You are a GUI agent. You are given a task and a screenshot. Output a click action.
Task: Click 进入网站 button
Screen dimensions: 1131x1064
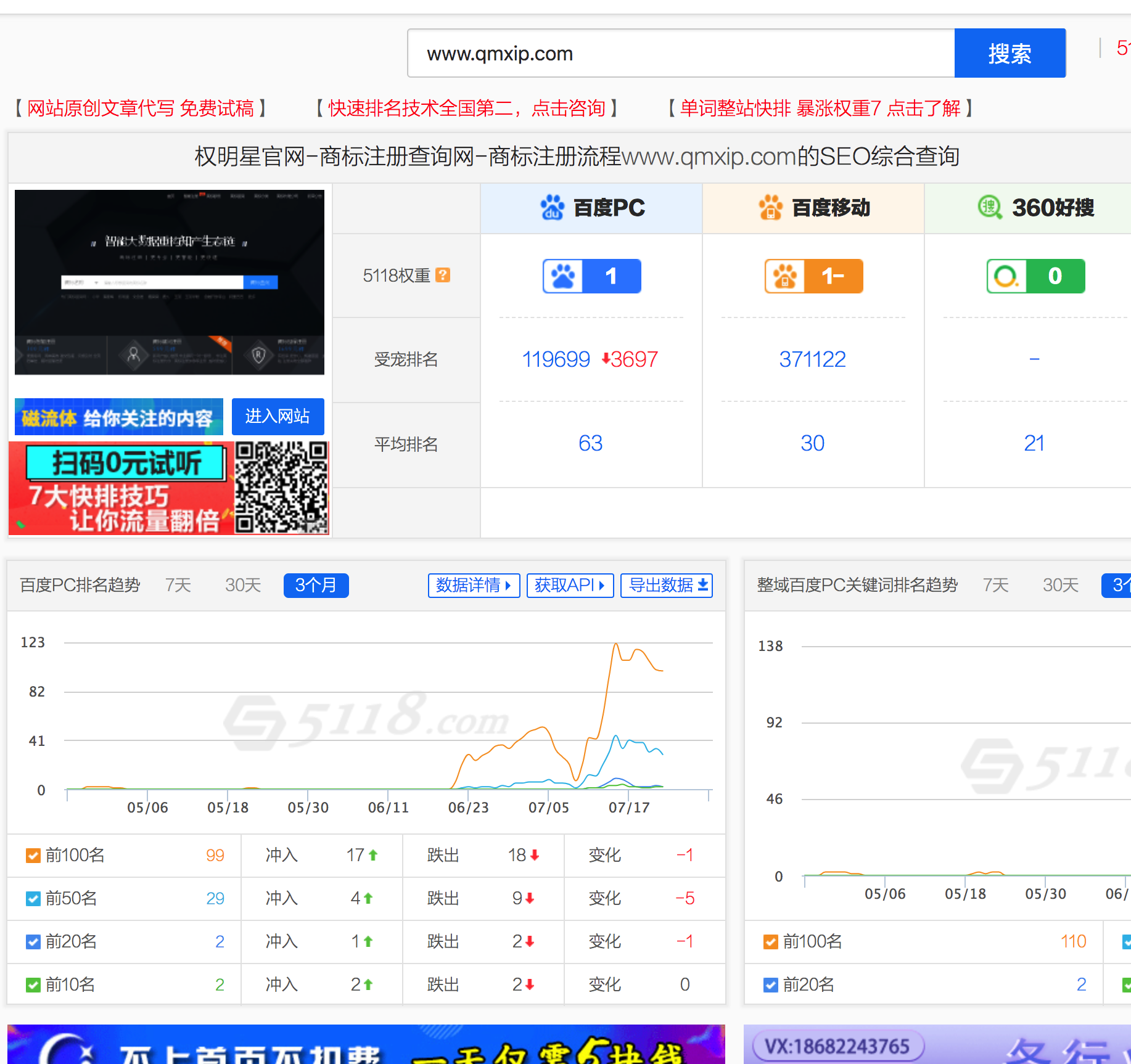(x=278, y=417)
